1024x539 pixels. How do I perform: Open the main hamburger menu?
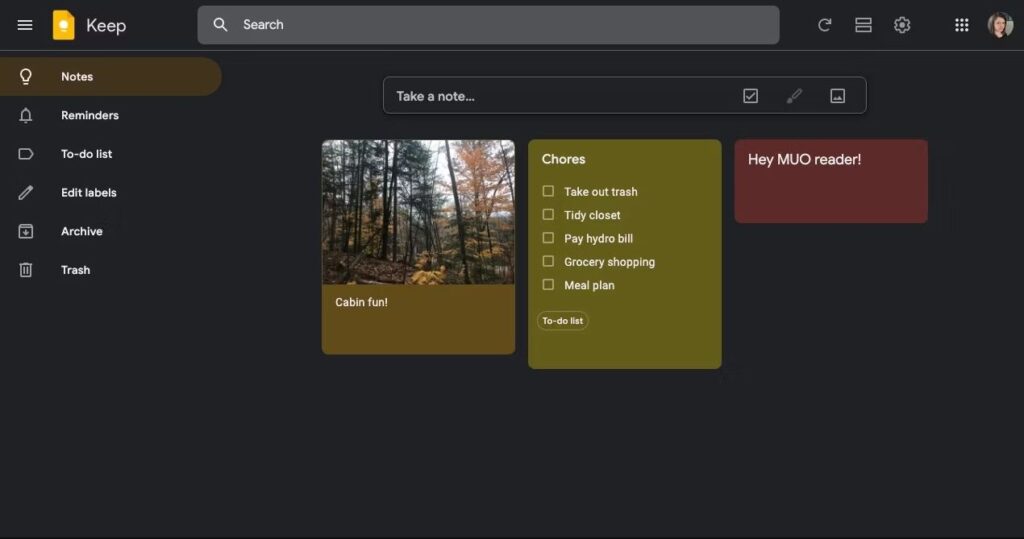(x=25, y=25)
